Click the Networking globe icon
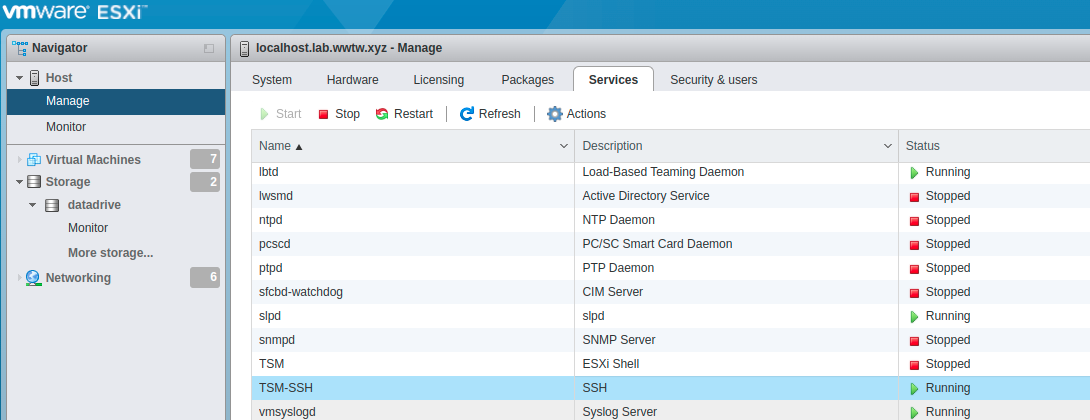The width and height of the screenshot is (1090, 420). pos(33,277)
